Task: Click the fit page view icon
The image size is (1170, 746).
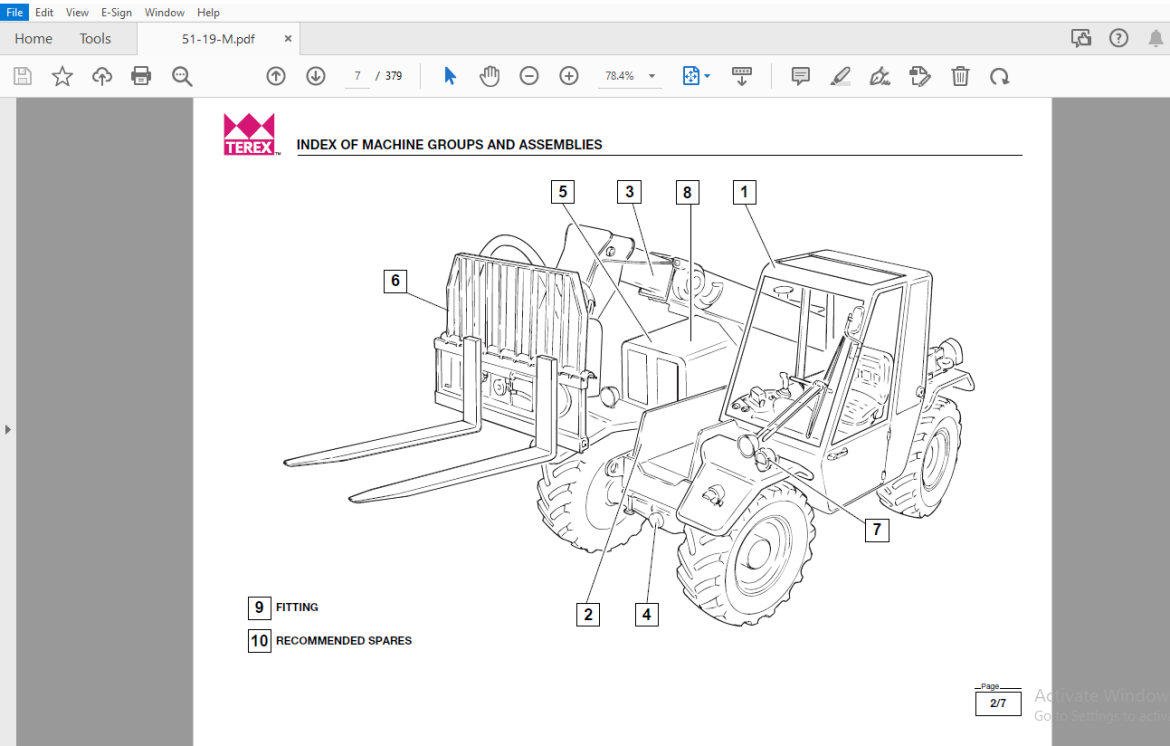Action: pos(691,76)
